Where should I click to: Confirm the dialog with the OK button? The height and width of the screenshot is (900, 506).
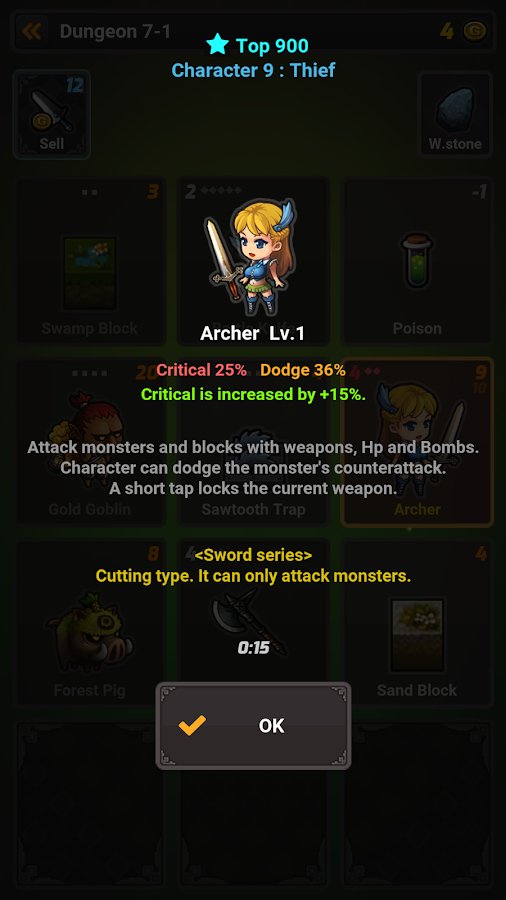[x=253, y=726]
